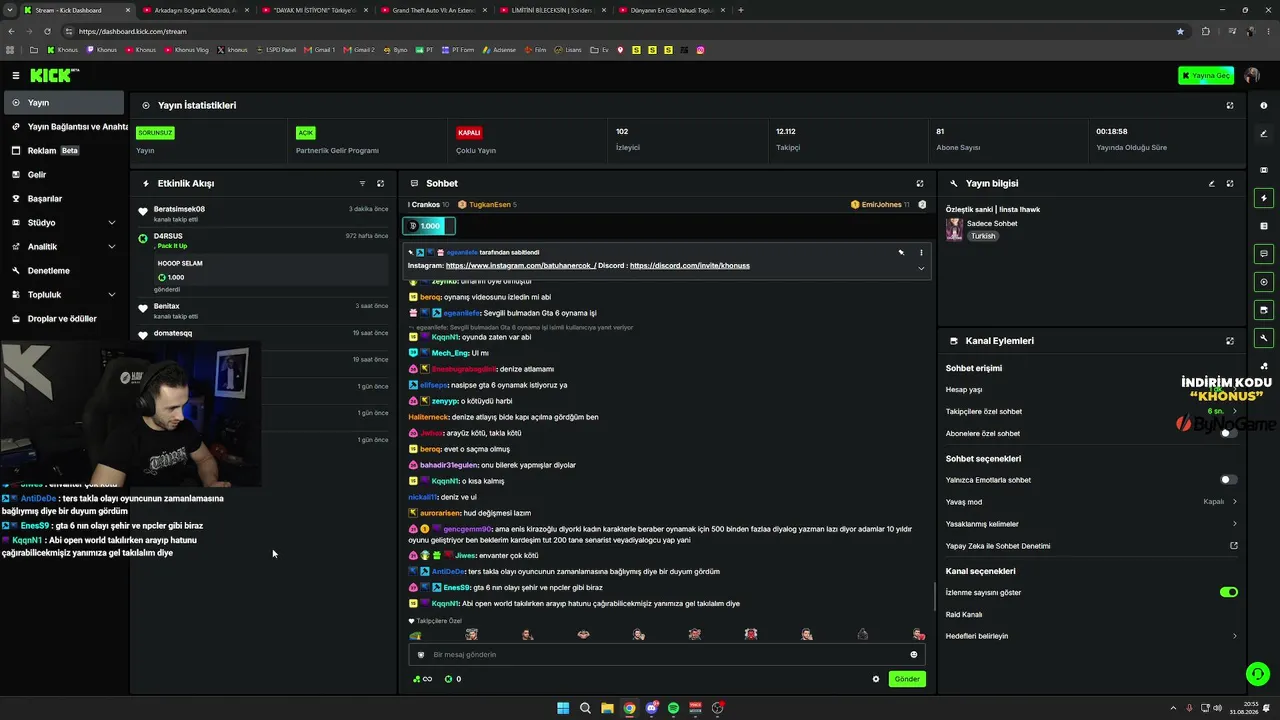Click the Kick logo

tap(54, 75)
